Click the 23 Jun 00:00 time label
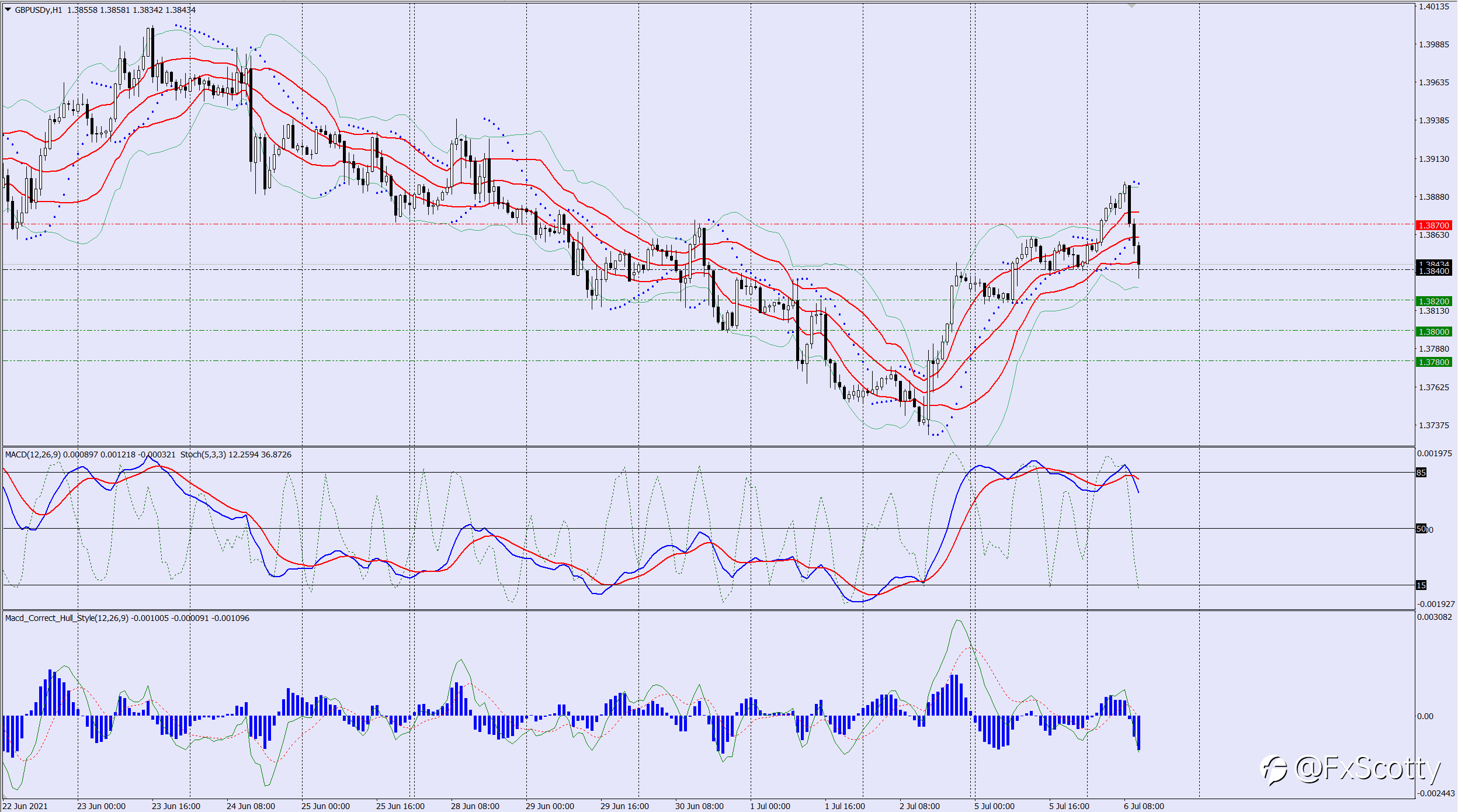This screenshot has height=812, width=1458. 101,806
